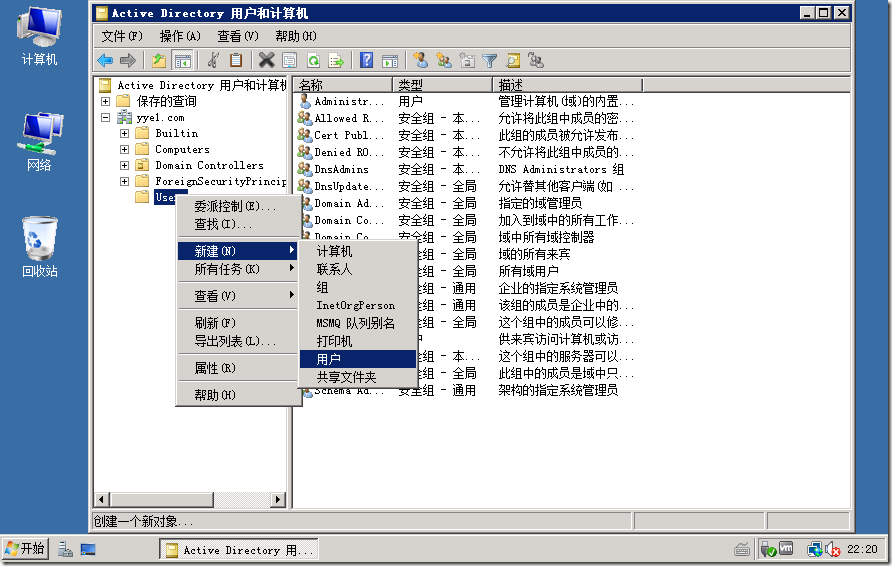892x566 pixels.
Task: Click the tree pane left scroll arrow
Action: [x=101, y=500]
